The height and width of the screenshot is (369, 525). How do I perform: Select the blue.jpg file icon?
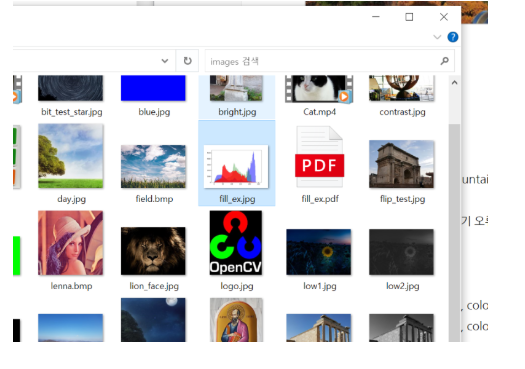pos(153,88)
